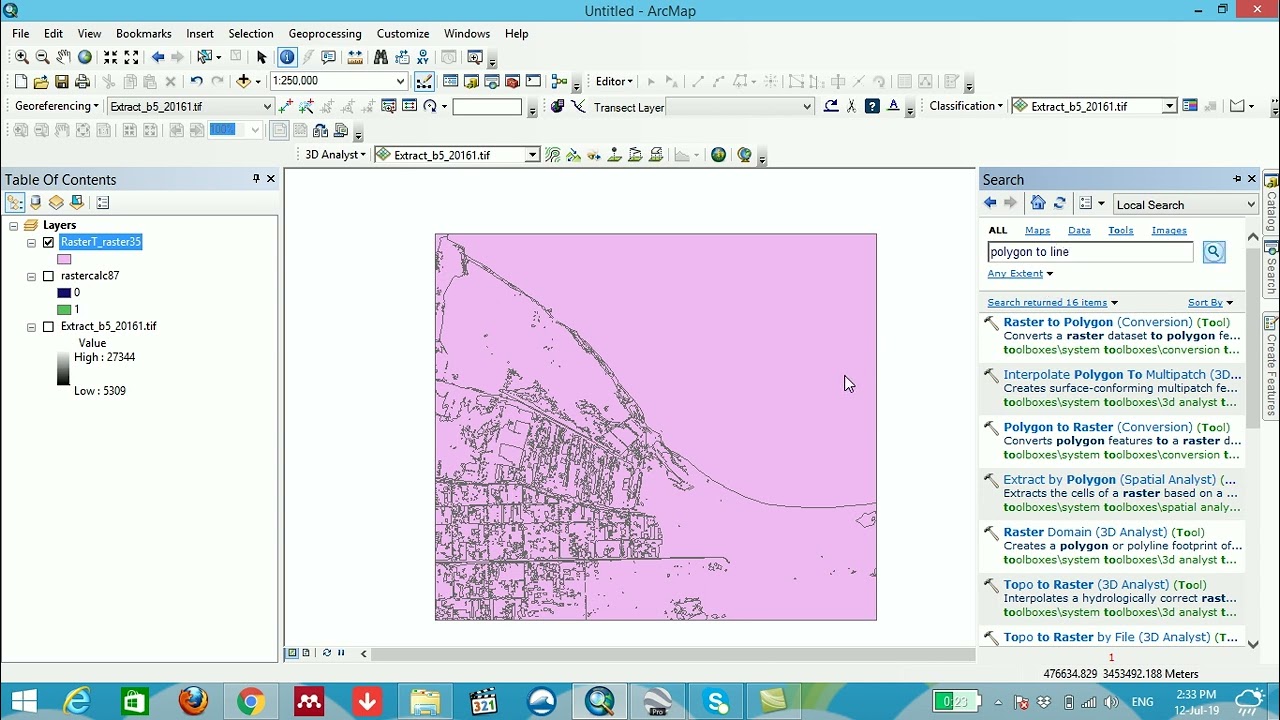Open the Extract by Polygon tool result
Image resolution: width=1280 pixels, height=720 pixels.
coord(1119,480)
